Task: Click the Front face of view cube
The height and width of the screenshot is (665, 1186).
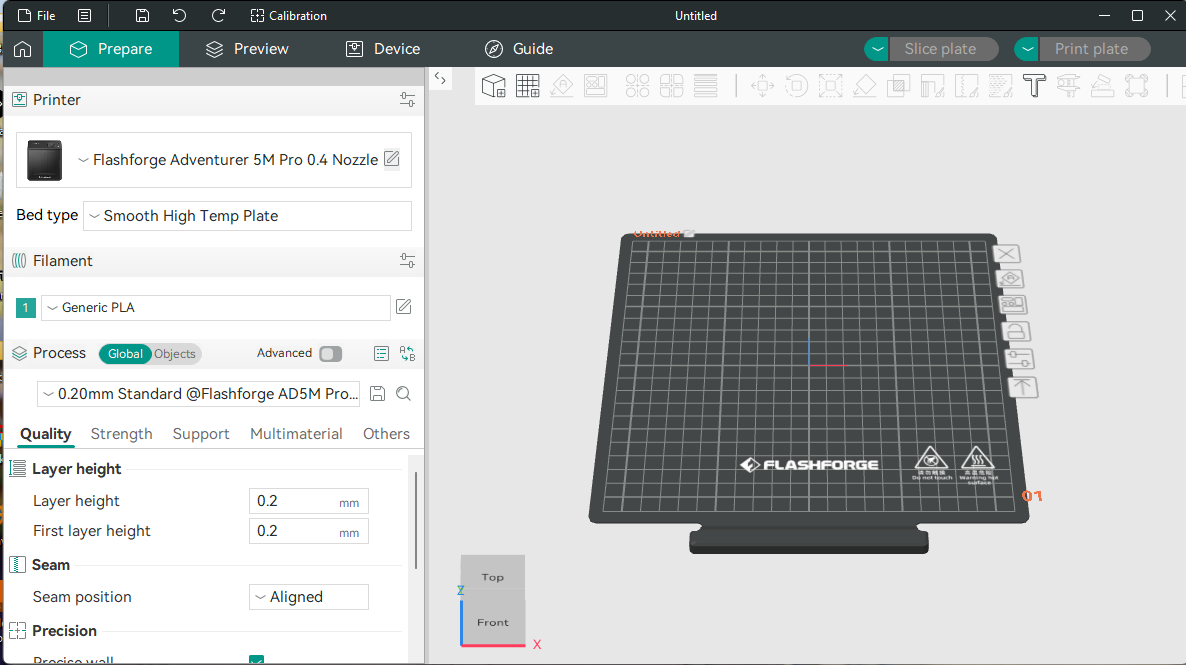Action: (492, 622)
